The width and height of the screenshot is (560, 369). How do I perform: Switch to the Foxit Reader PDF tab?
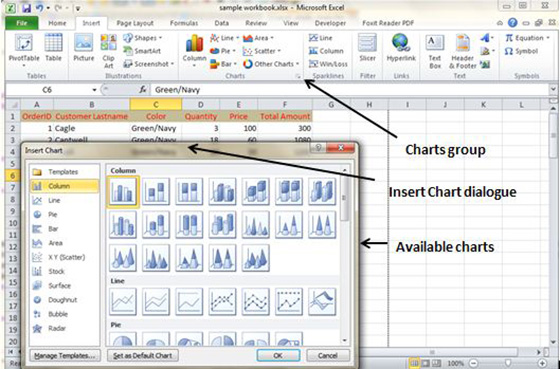pos(388,23)
